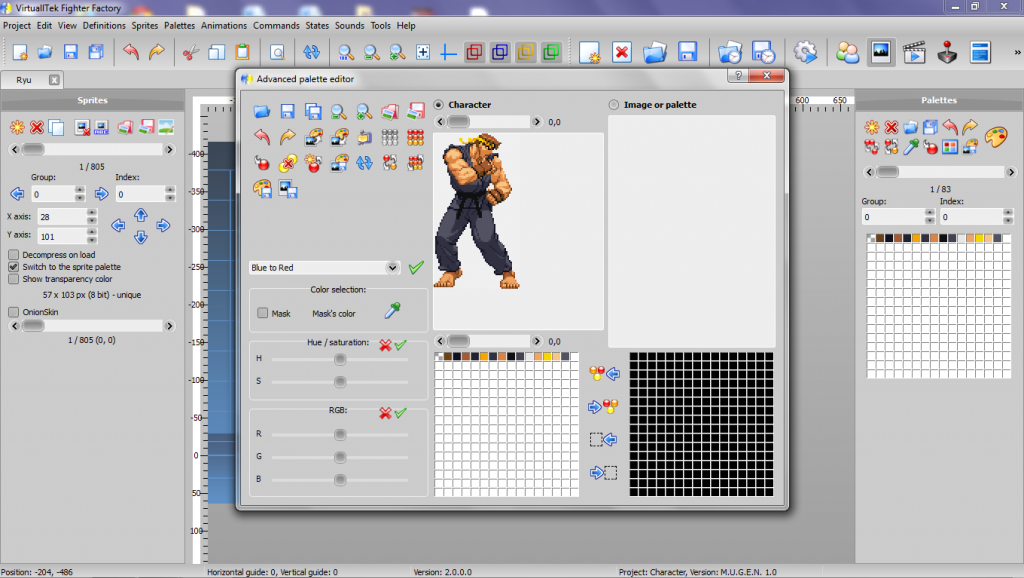
Task: Increase the X axis spinner value
Action: [x=92, y=212]
